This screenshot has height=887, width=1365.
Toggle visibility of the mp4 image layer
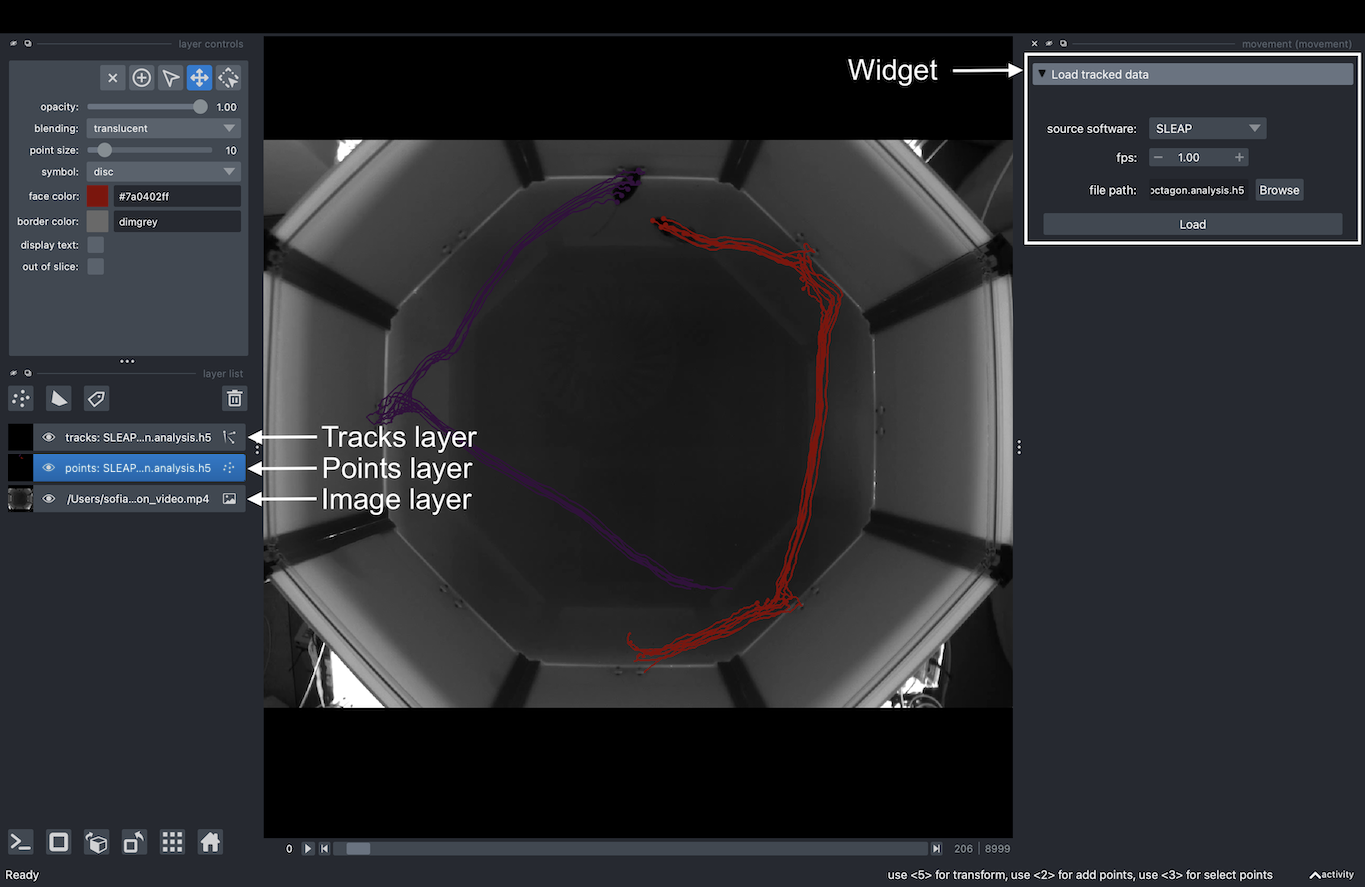pos(48,498)
